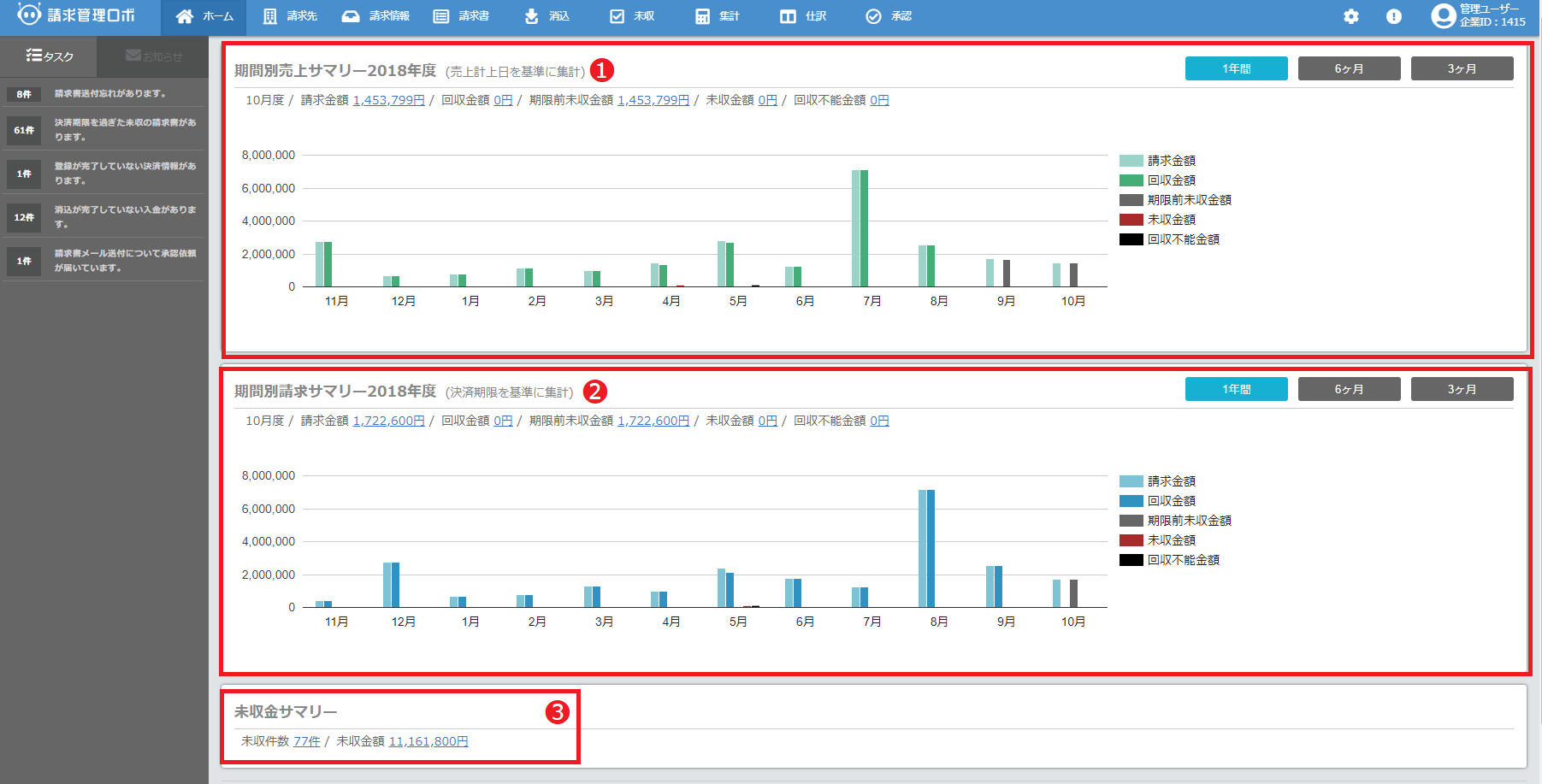This screenshot has width=1542, height=784.
Task: Open the 8件 請求書送付忘れ task
Action: (x=104, y=94)
